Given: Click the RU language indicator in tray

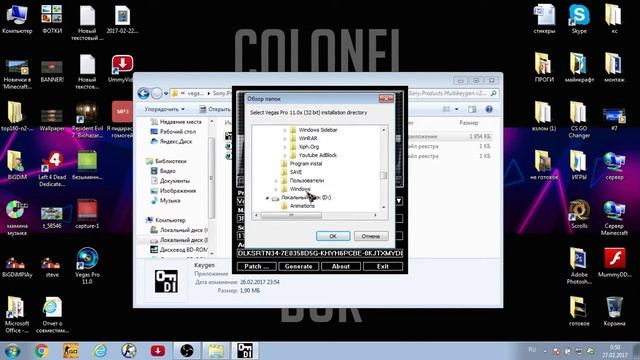Looking at the screenshot, I should 532,350.
